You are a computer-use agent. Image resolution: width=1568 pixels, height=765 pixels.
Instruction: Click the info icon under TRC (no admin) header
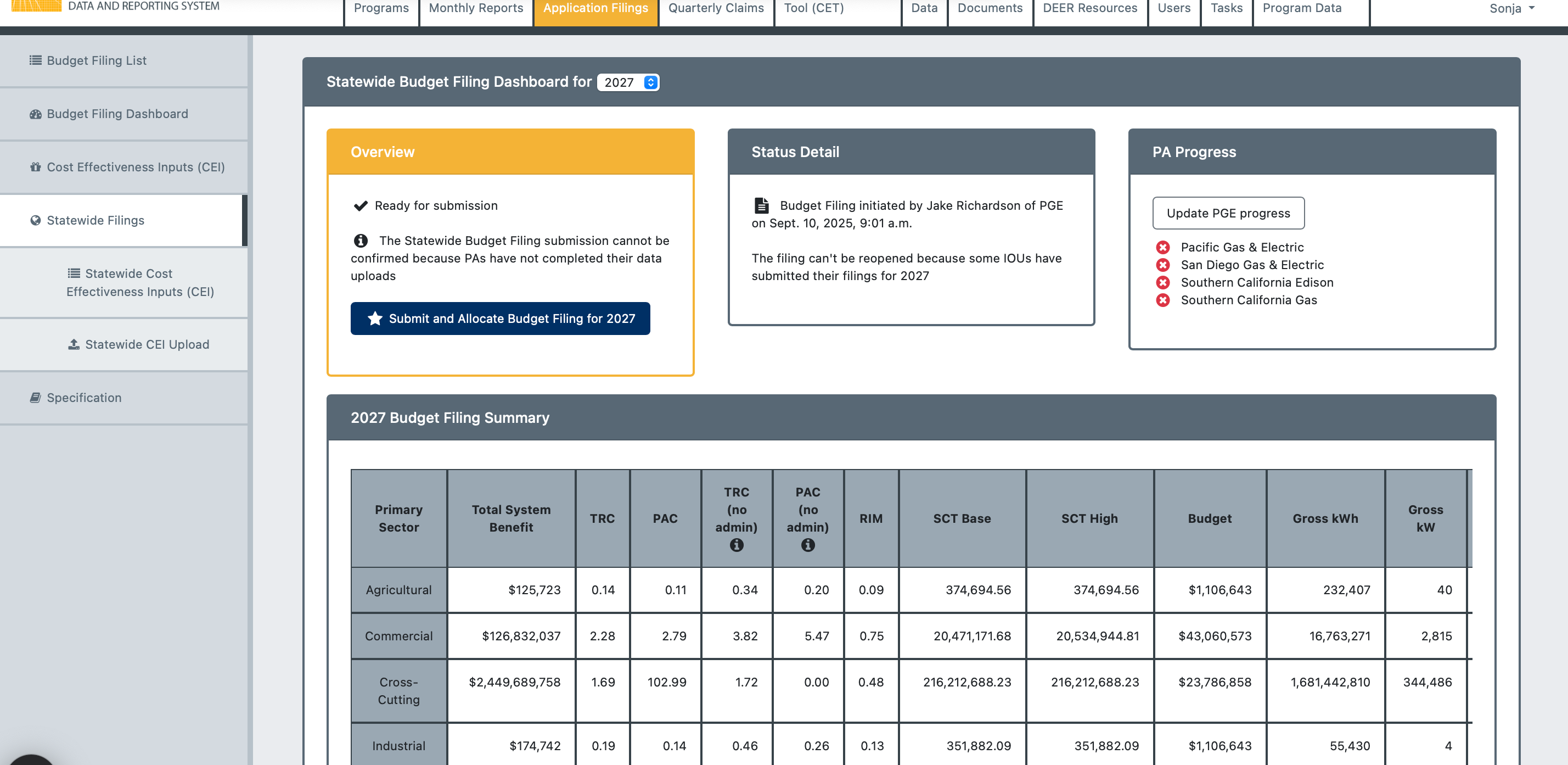click(737, 545)
